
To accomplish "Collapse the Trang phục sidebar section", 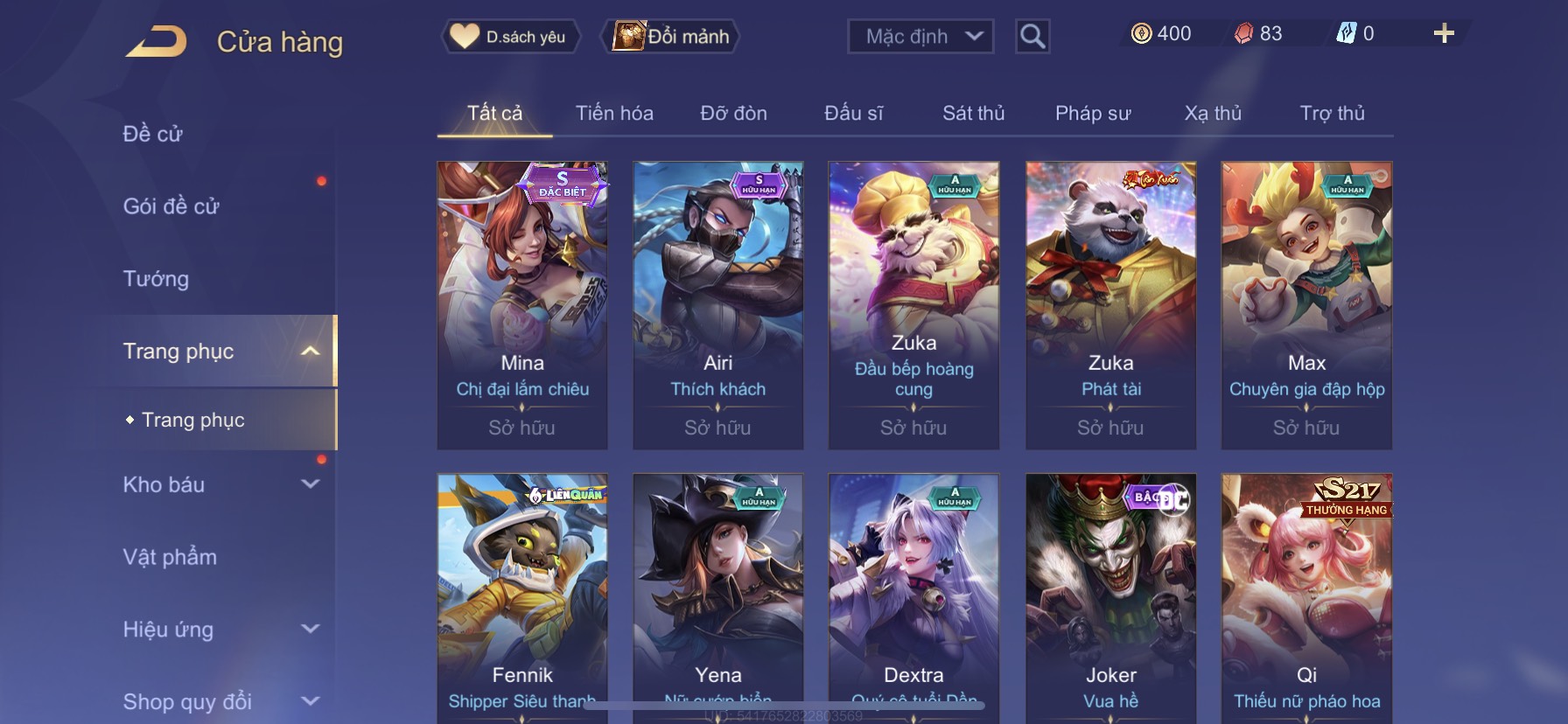I will coord(310,352).
